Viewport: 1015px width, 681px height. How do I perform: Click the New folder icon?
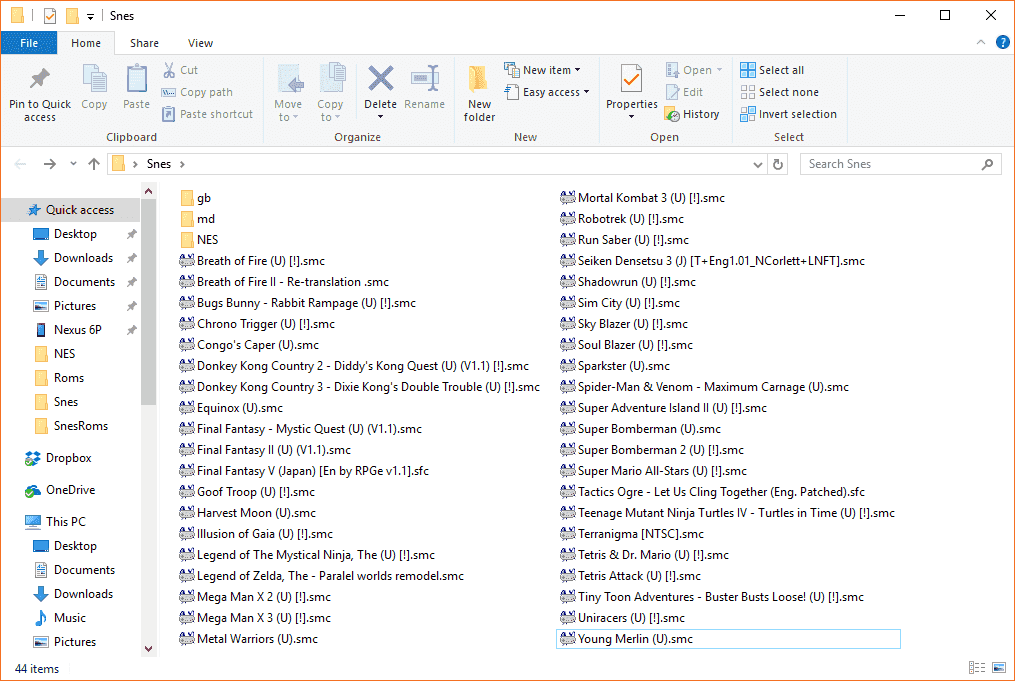click(478, 80)
